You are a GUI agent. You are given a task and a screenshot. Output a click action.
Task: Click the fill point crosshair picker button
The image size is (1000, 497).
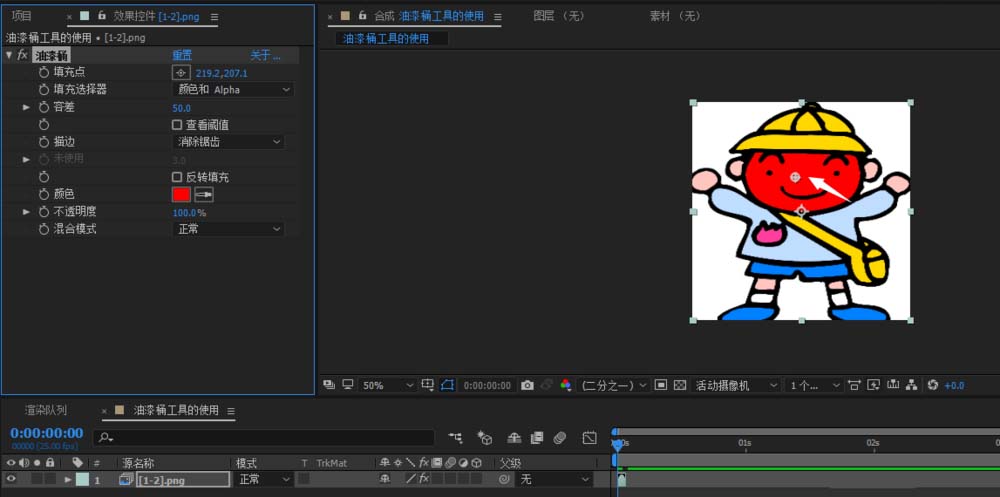coord(180,73)
